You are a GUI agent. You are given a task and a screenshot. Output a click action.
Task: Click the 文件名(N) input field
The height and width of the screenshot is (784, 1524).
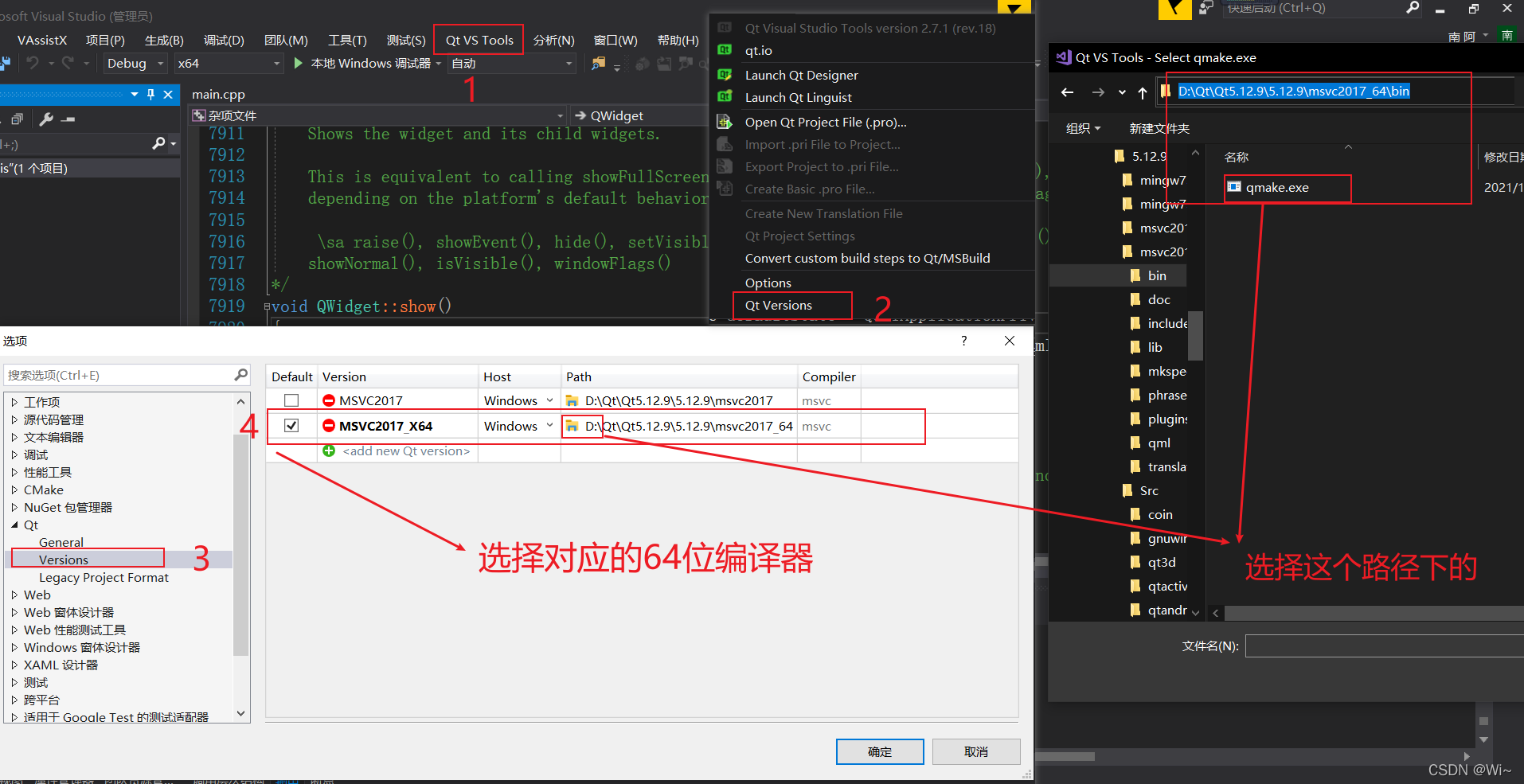tap(1384, 646)
